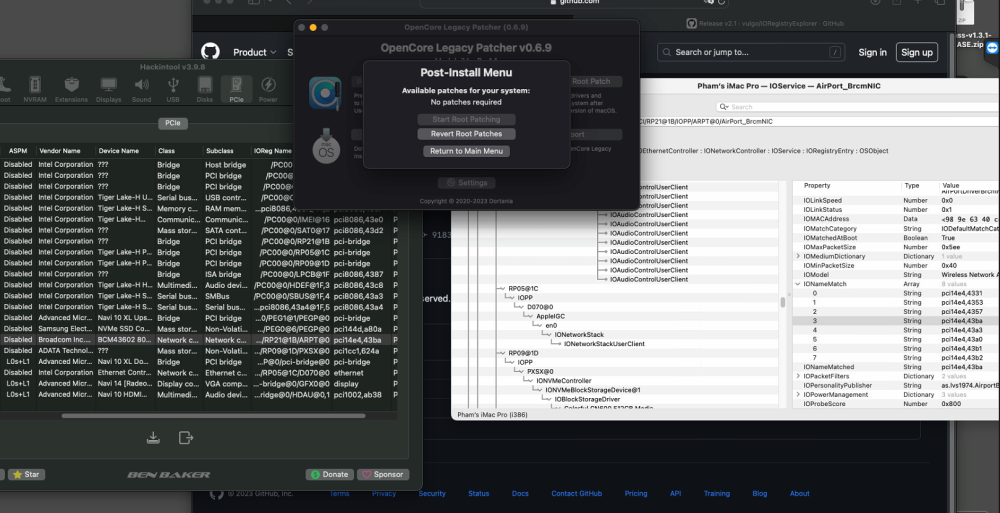Open the Docs footer link

click(x=520, y=493)
